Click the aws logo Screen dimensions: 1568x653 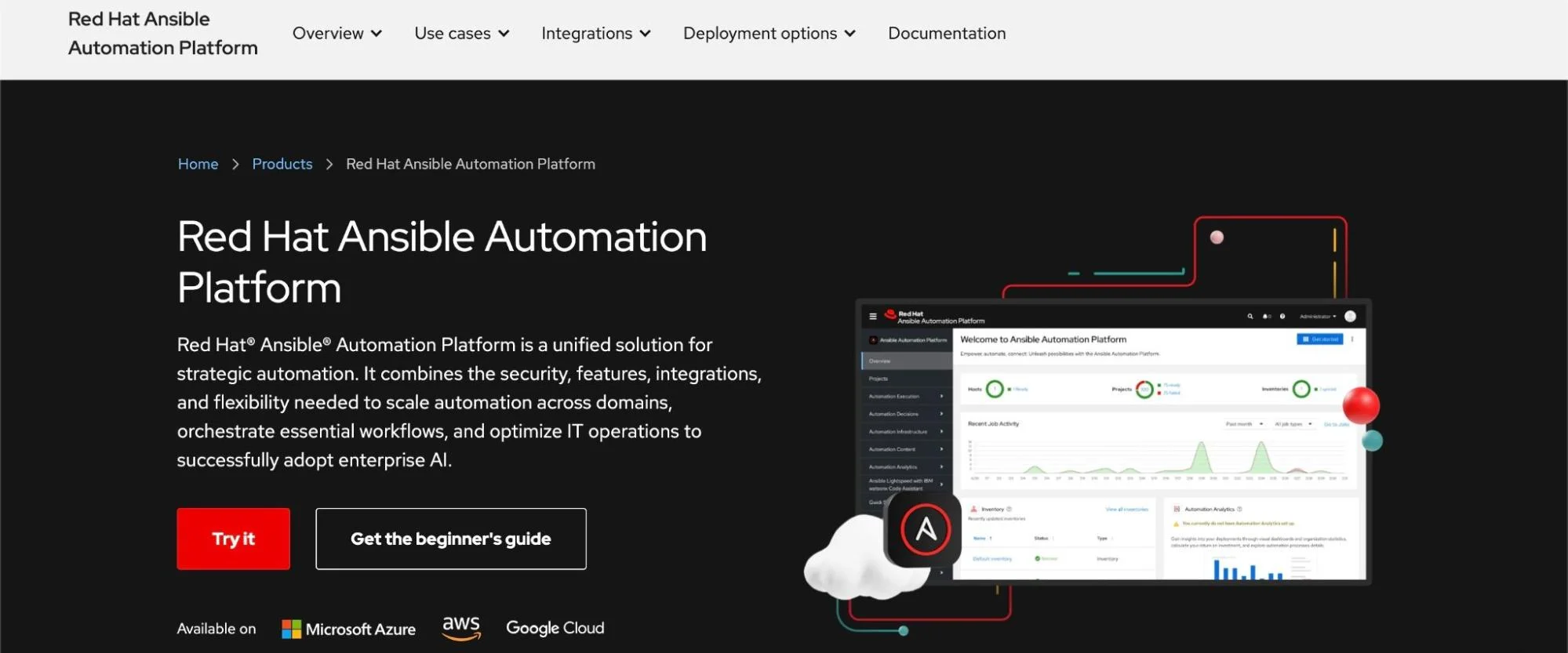[461, 627]
